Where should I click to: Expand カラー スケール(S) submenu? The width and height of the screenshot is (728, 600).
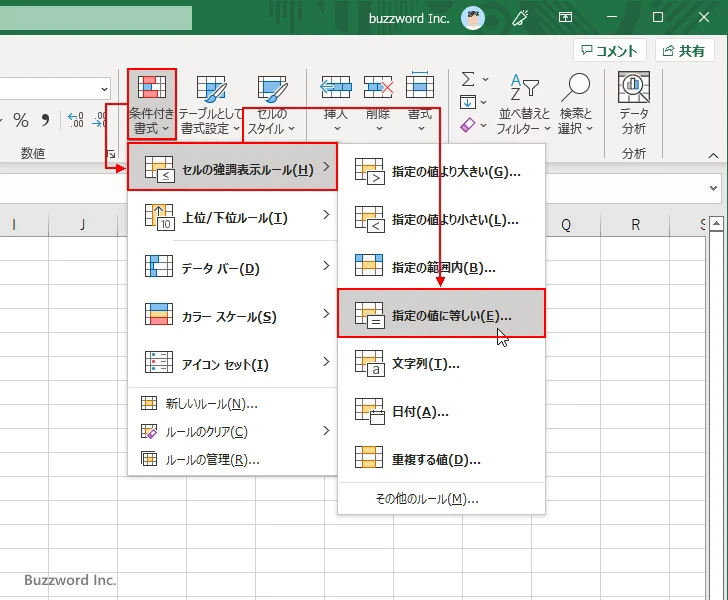tap(232, 315)
